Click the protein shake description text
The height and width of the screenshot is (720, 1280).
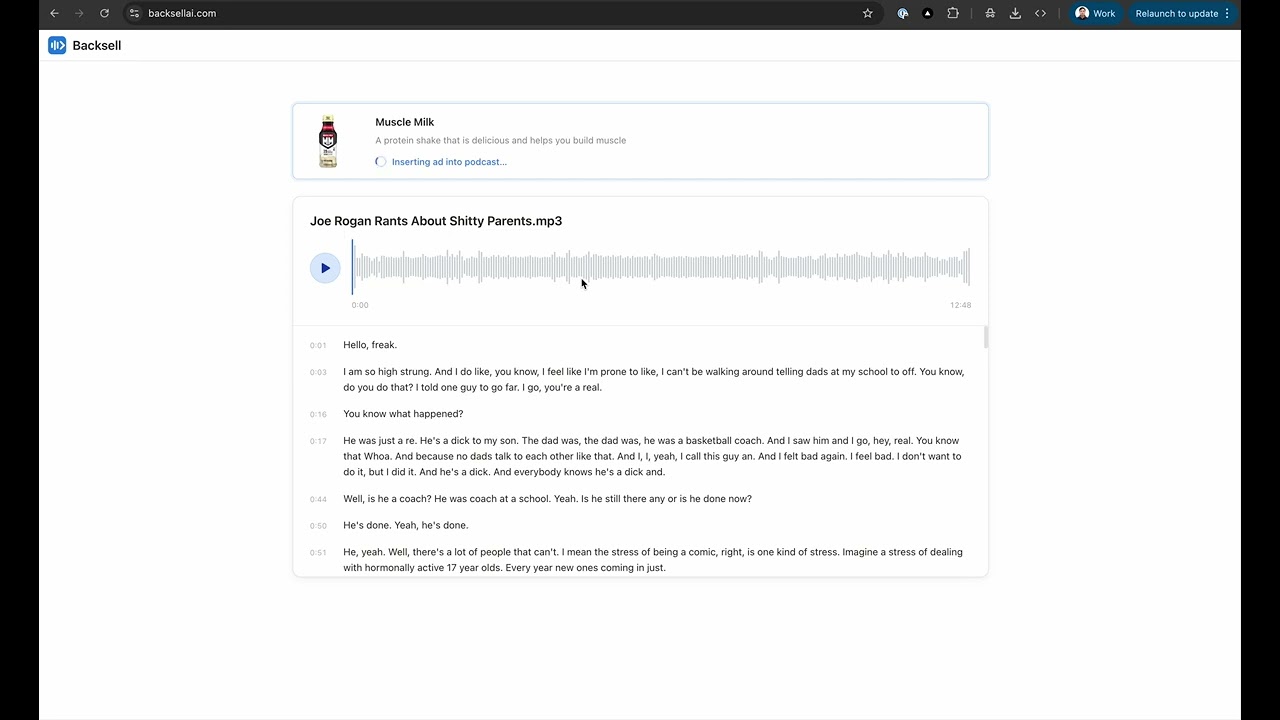pyautogui.click(x=501, y=140)
